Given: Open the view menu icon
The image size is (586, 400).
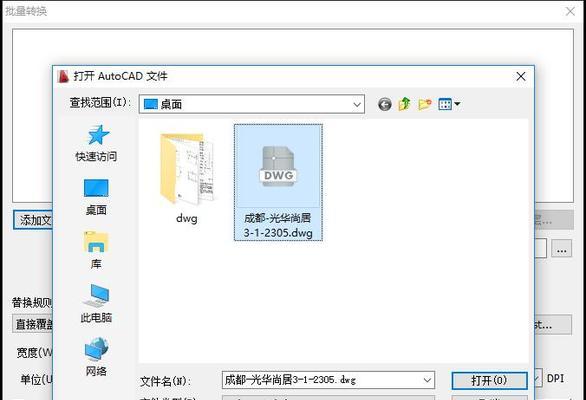Looking at the screenshot, I should [449, 104].
